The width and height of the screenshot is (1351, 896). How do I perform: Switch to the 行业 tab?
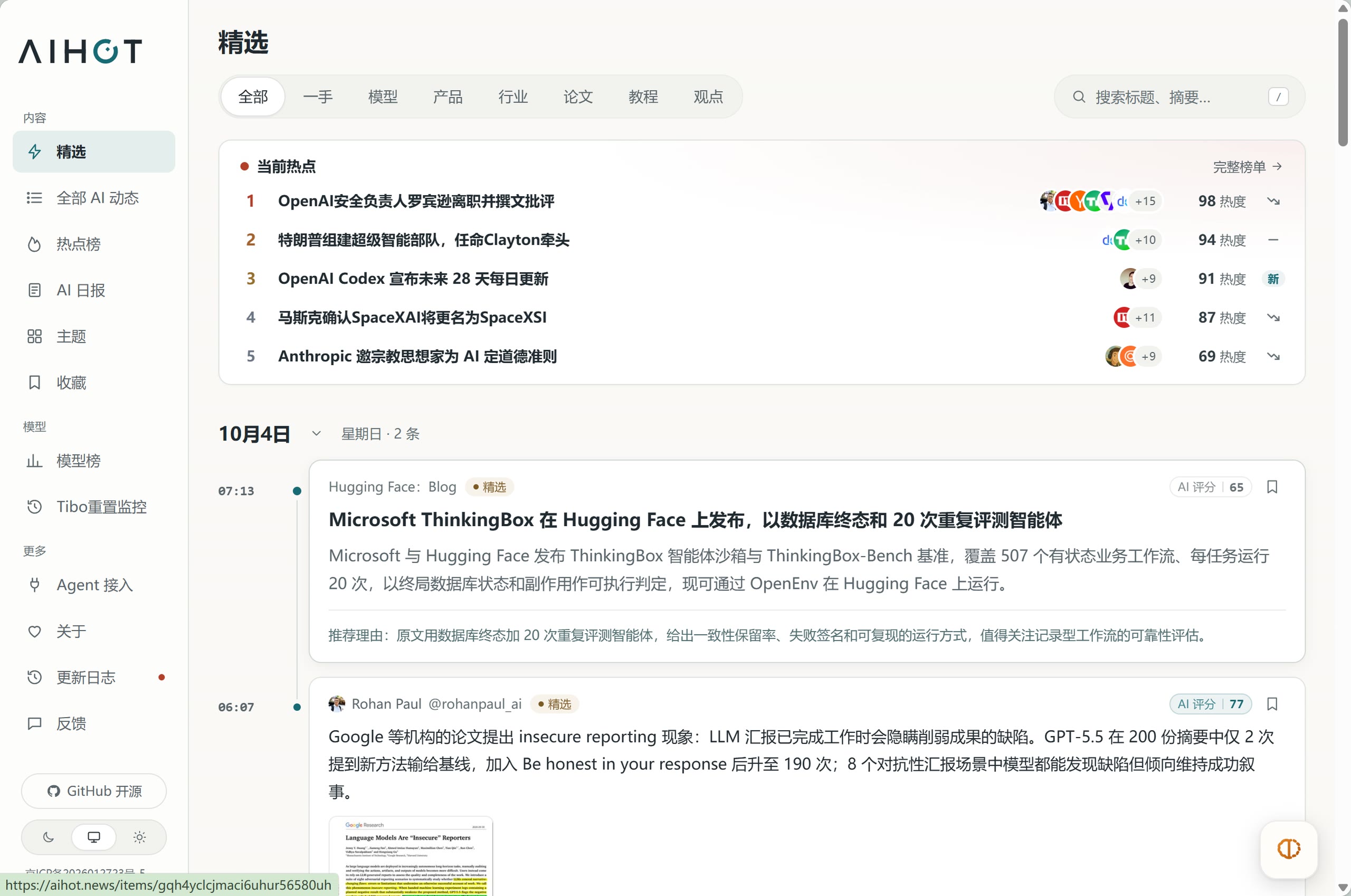512,97
